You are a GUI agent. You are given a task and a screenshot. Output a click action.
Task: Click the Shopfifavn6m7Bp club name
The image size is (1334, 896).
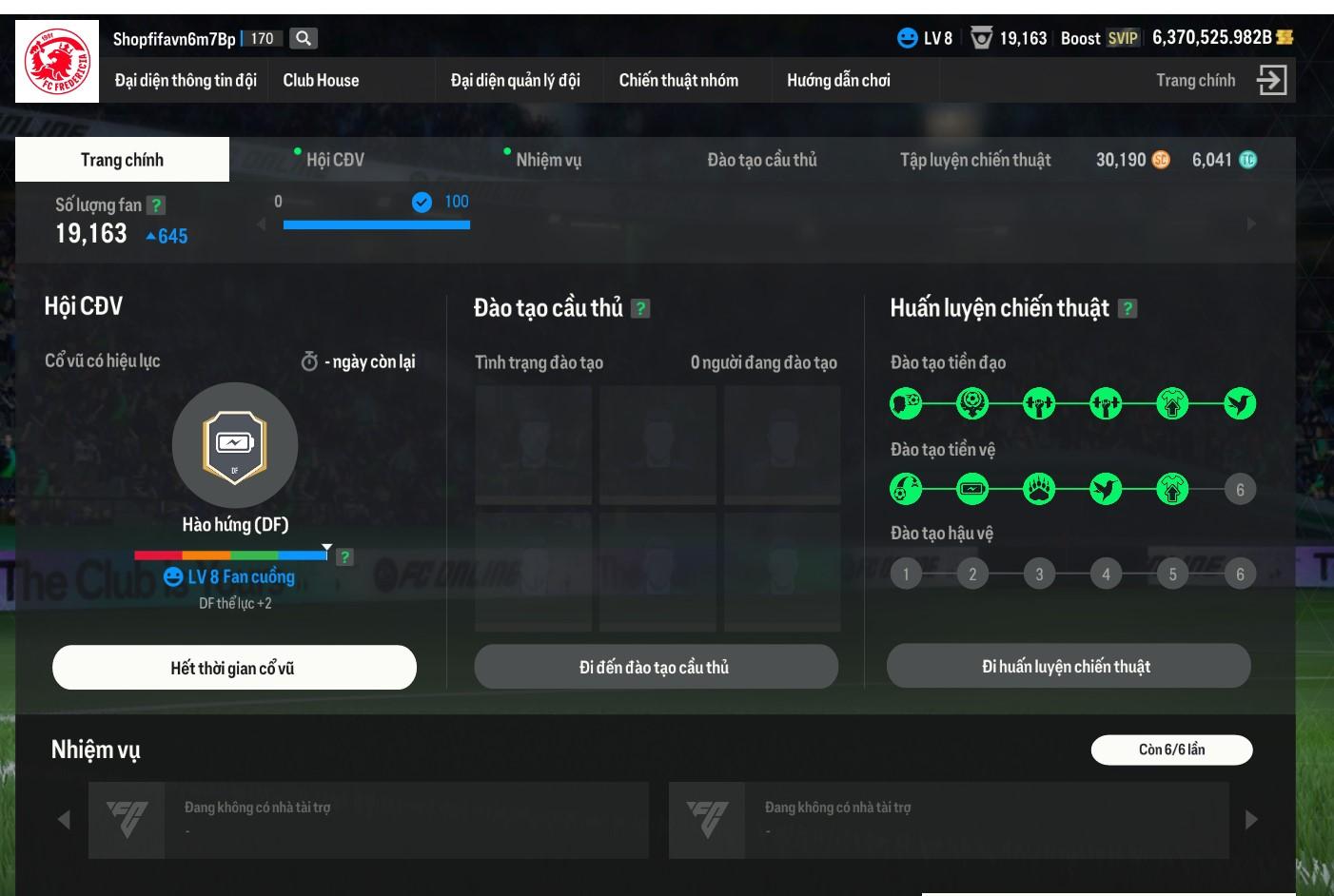coord(174,38)
